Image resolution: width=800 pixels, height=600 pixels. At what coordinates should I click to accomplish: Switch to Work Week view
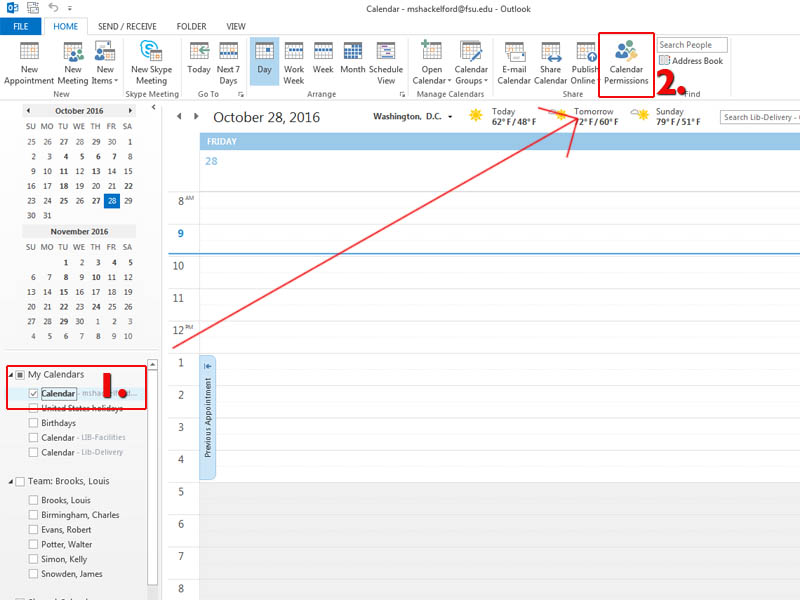294,63
